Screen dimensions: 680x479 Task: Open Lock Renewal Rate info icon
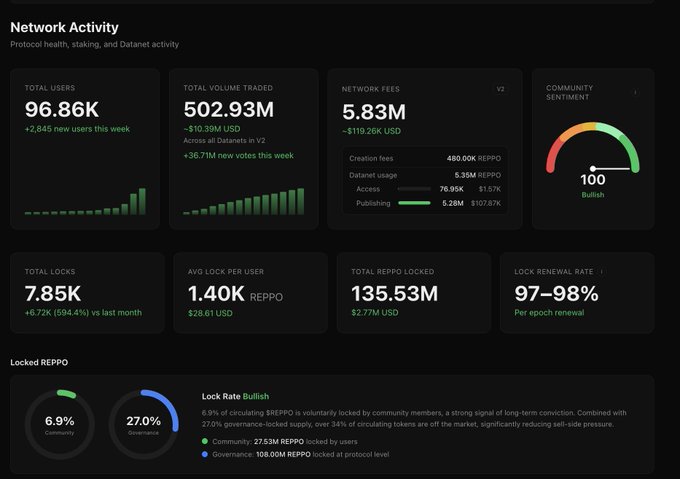point(602,272)
